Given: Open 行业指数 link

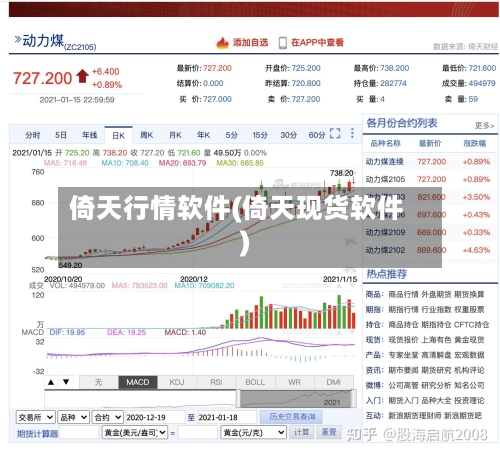Looking at the screenshot, I should click(436, 310).
